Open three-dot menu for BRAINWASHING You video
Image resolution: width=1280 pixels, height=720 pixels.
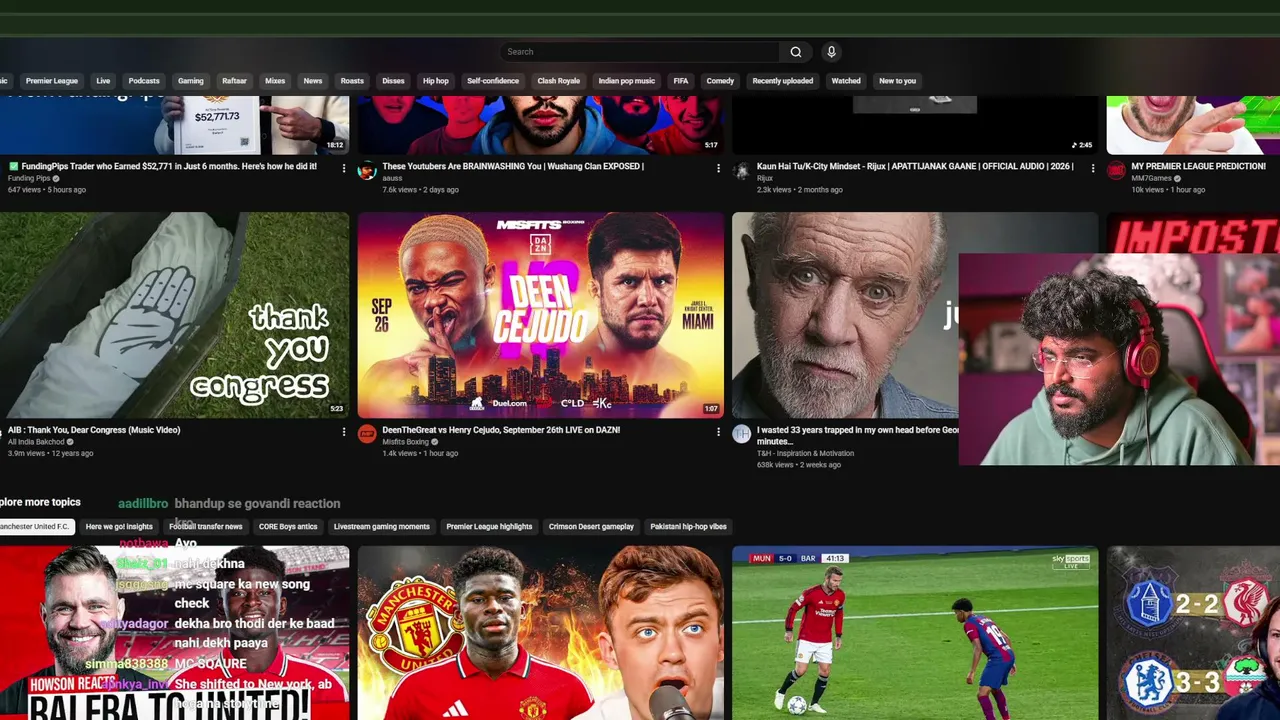coord(718,168)
